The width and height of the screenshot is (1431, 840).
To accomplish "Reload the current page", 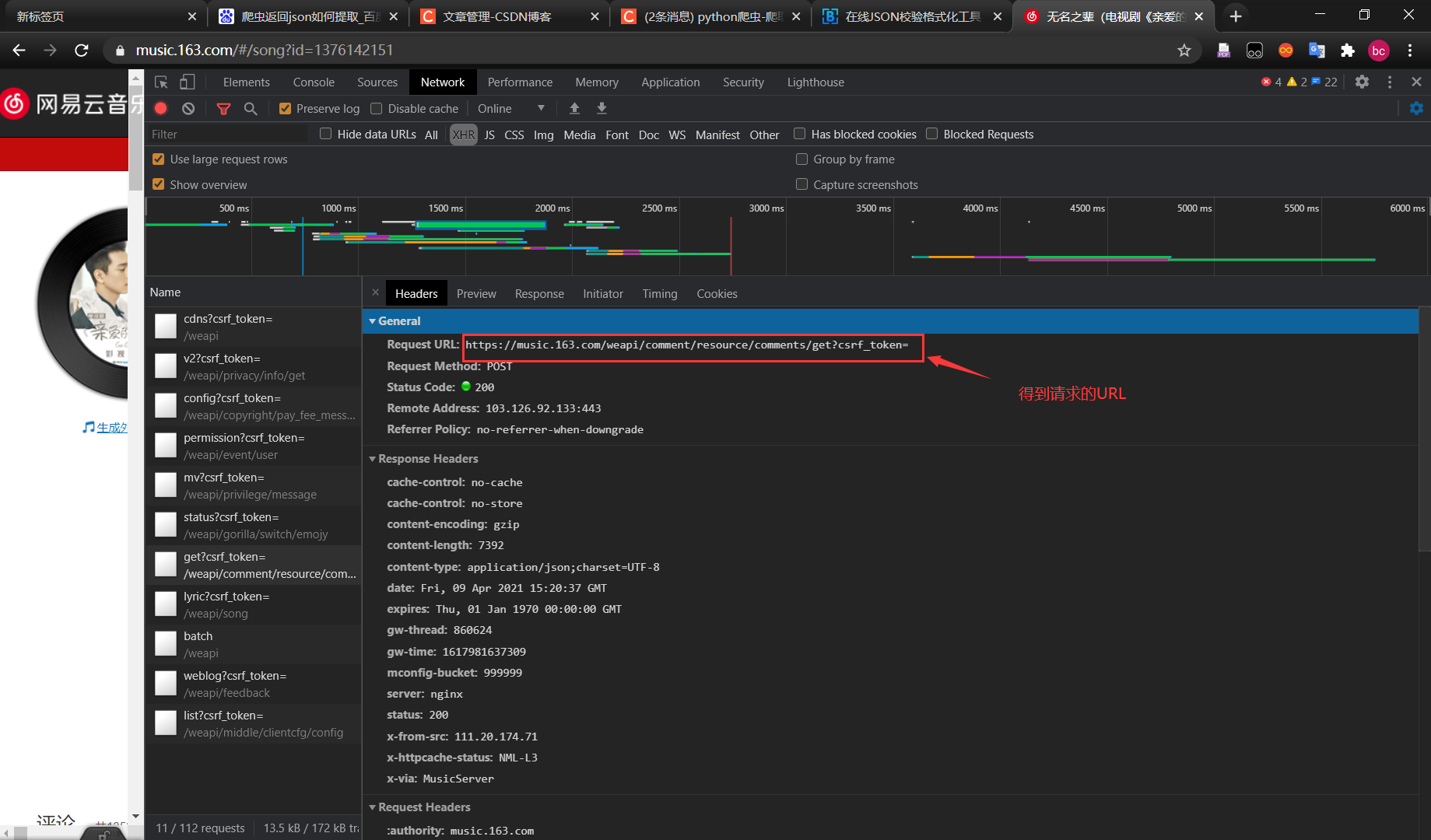I will pos(81,50).
